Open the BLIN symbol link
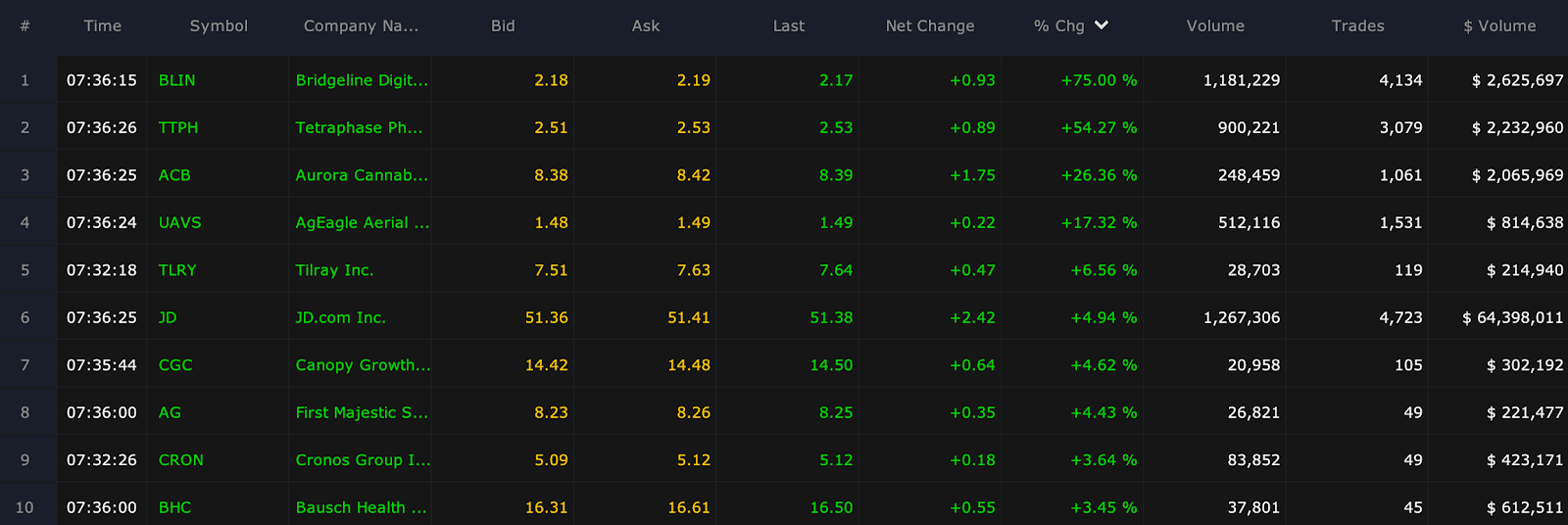The image size is (1568, 525). pos(177,80)
